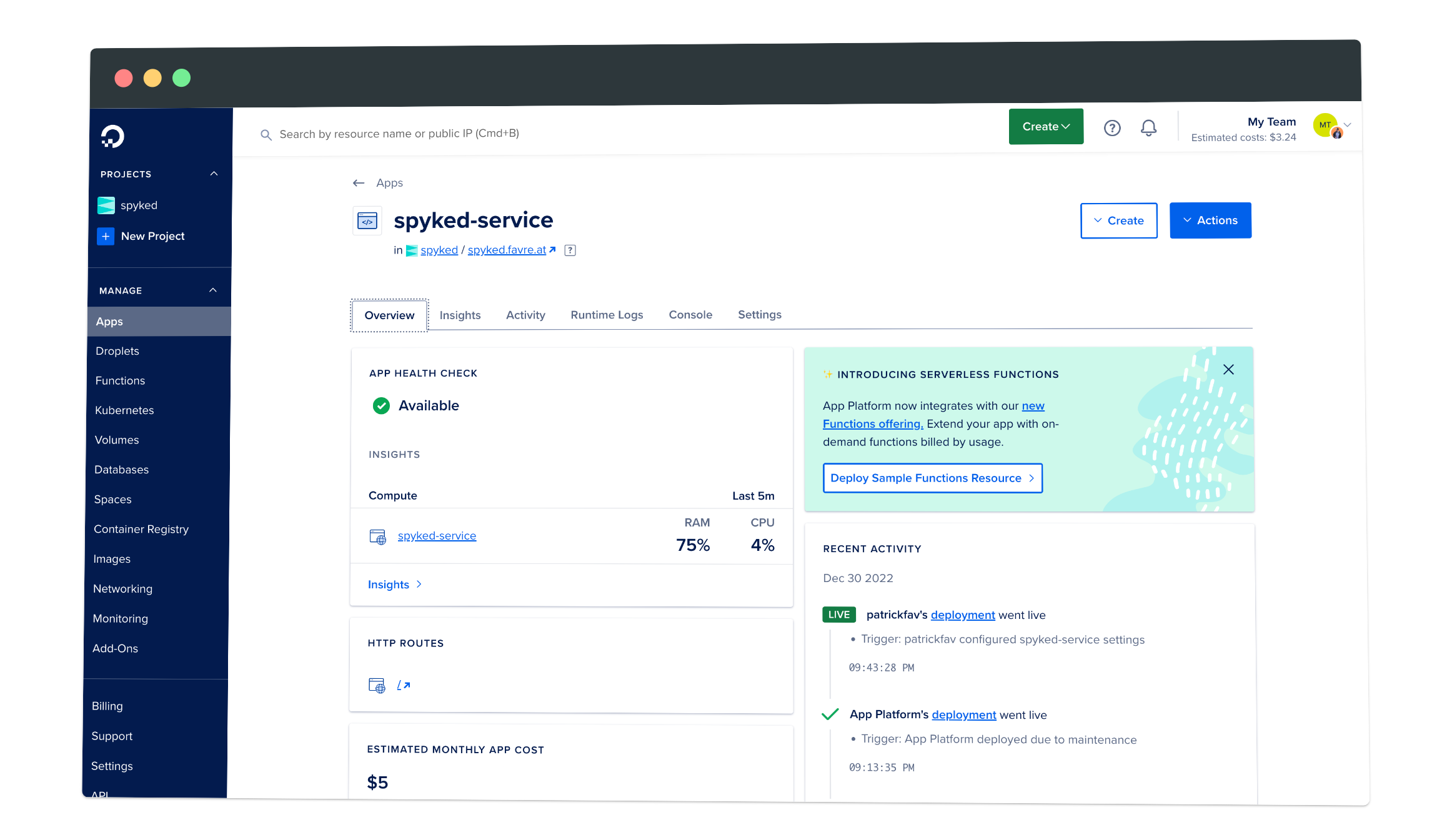Collapse the PROJECTS sidebar section
Image resolution: width=1437 pixels, height=840 pixels.
214,174
